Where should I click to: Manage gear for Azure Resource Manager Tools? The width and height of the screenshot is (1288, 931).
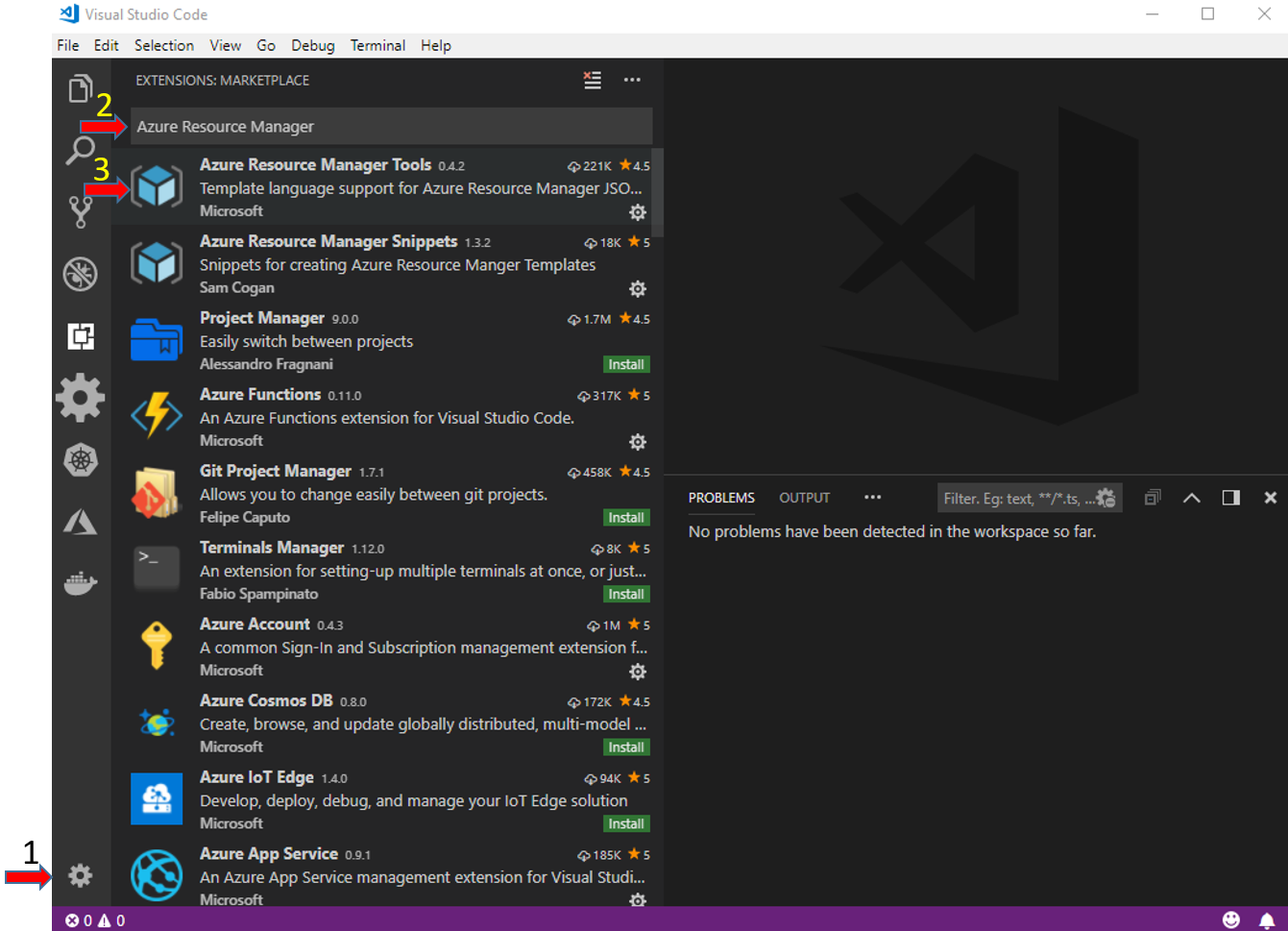tap(638, 212)
